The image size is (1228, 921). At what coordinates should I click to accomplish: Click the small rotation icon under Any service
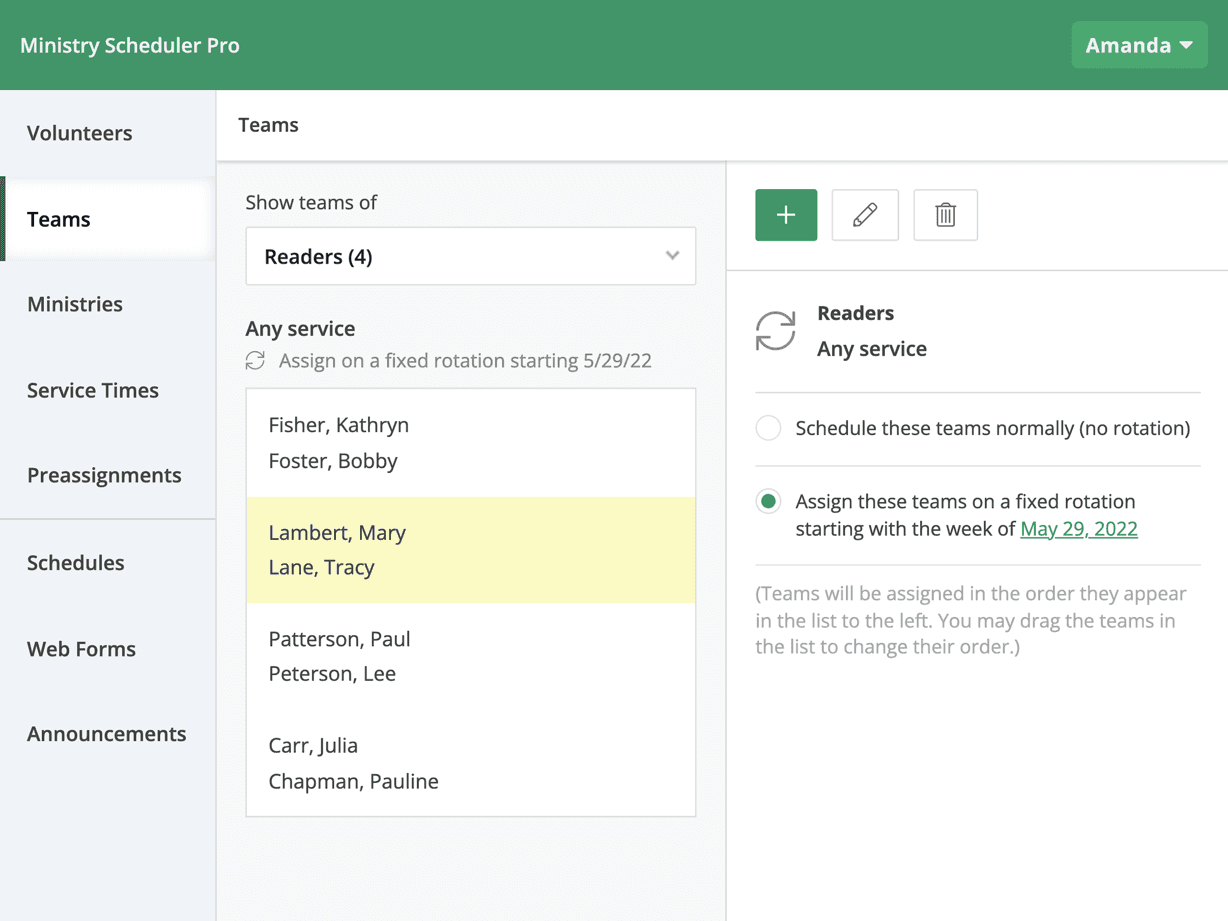(255, 361)
